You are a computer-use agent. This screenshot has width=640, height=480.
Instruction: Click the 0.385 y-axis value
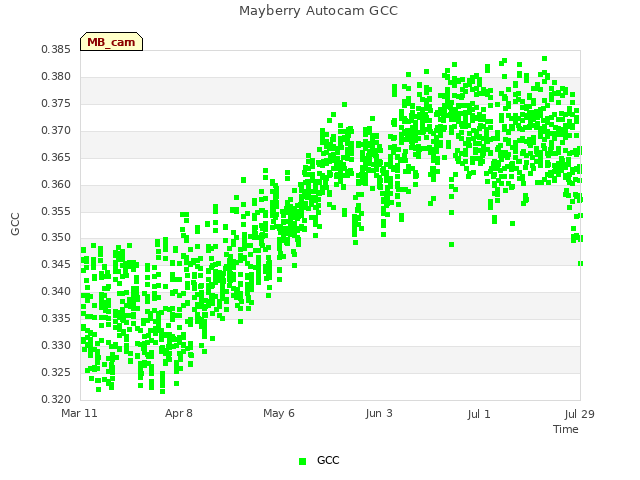pyautogui.click(x=56, y=50)
